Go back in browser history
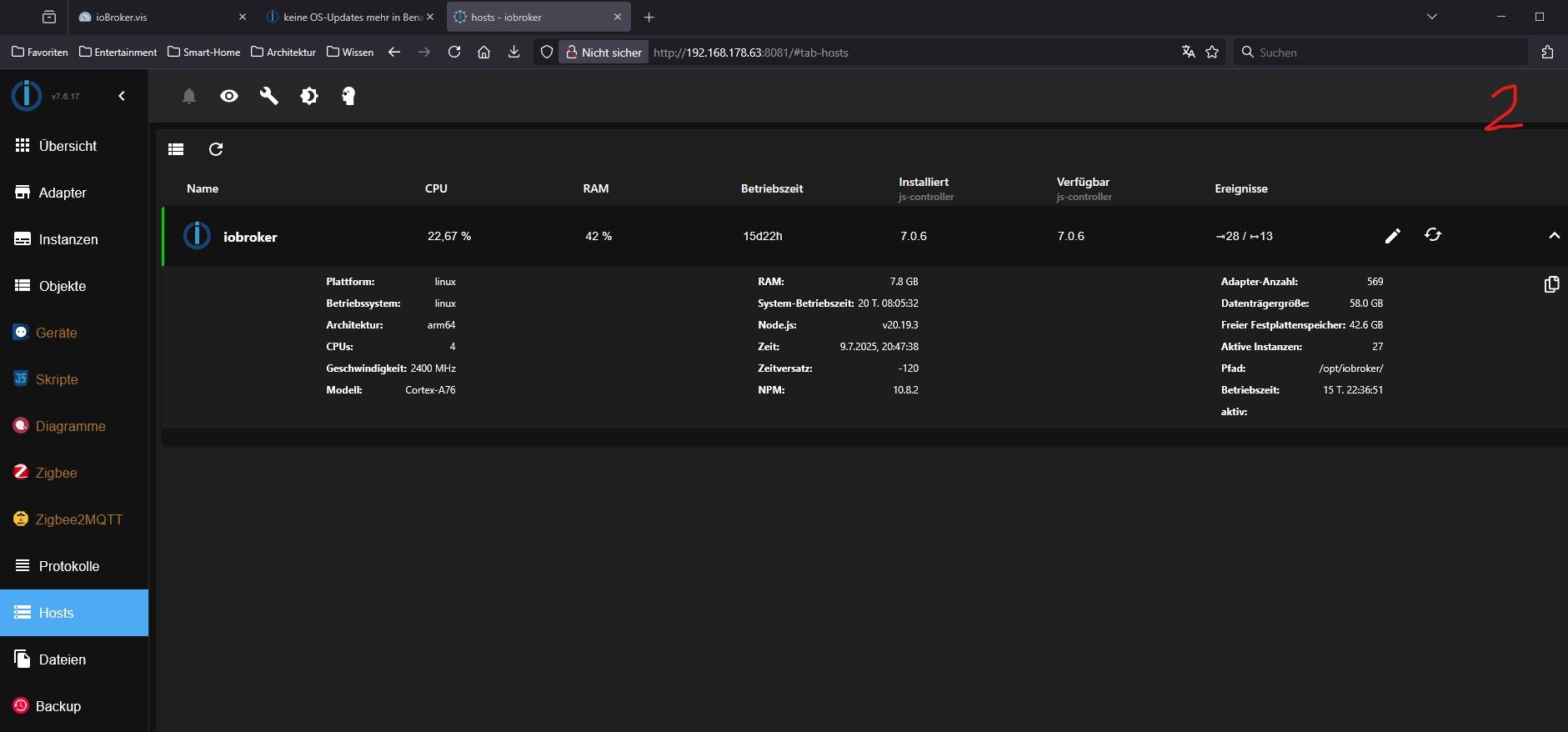Viewport: 1568px width, 732px height. pyautogui.click(x=394, y=52)
